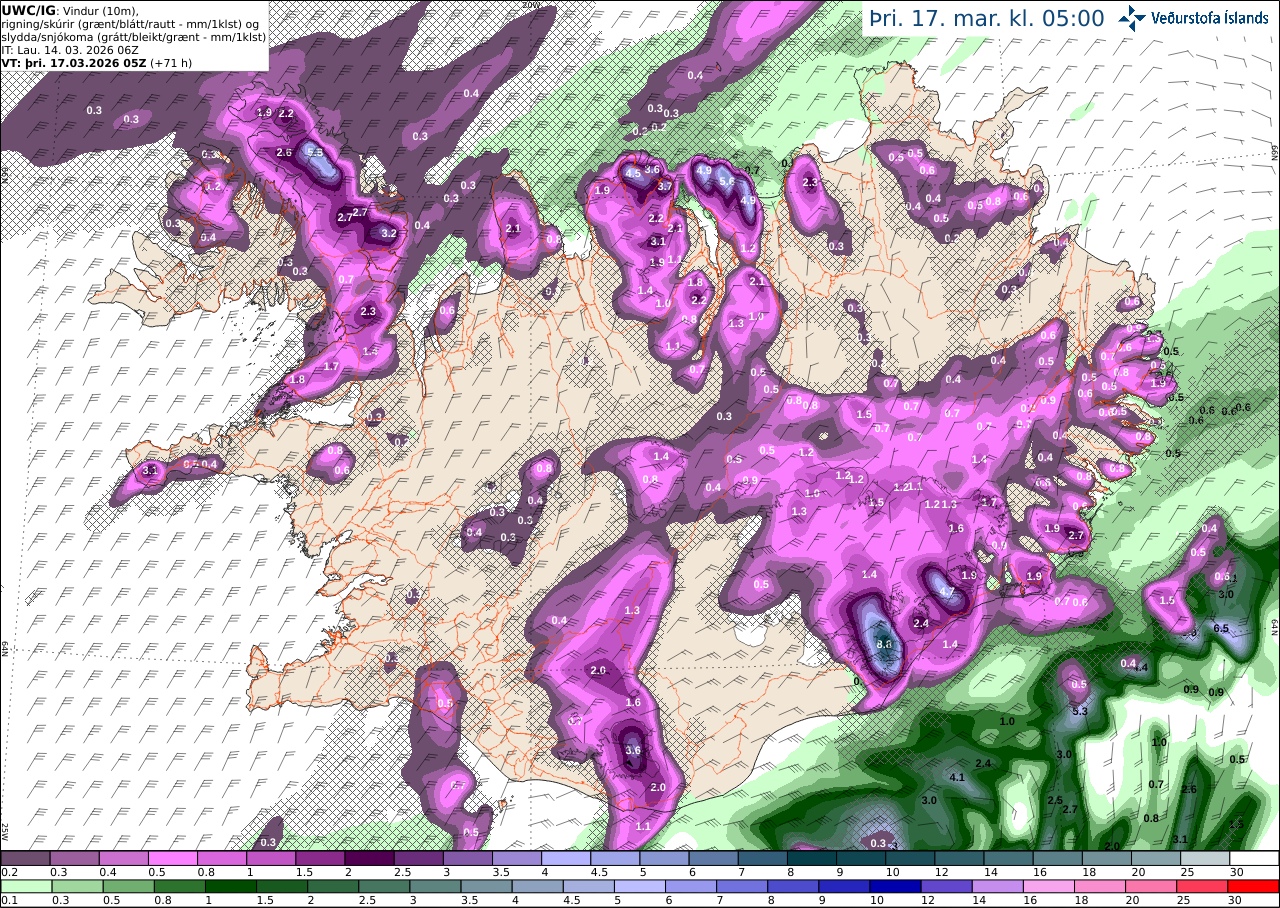The image size is (1280, 908).
Task: Click the 'Veðurstofa Íslands' logo text
Action: coord(1210,18)
